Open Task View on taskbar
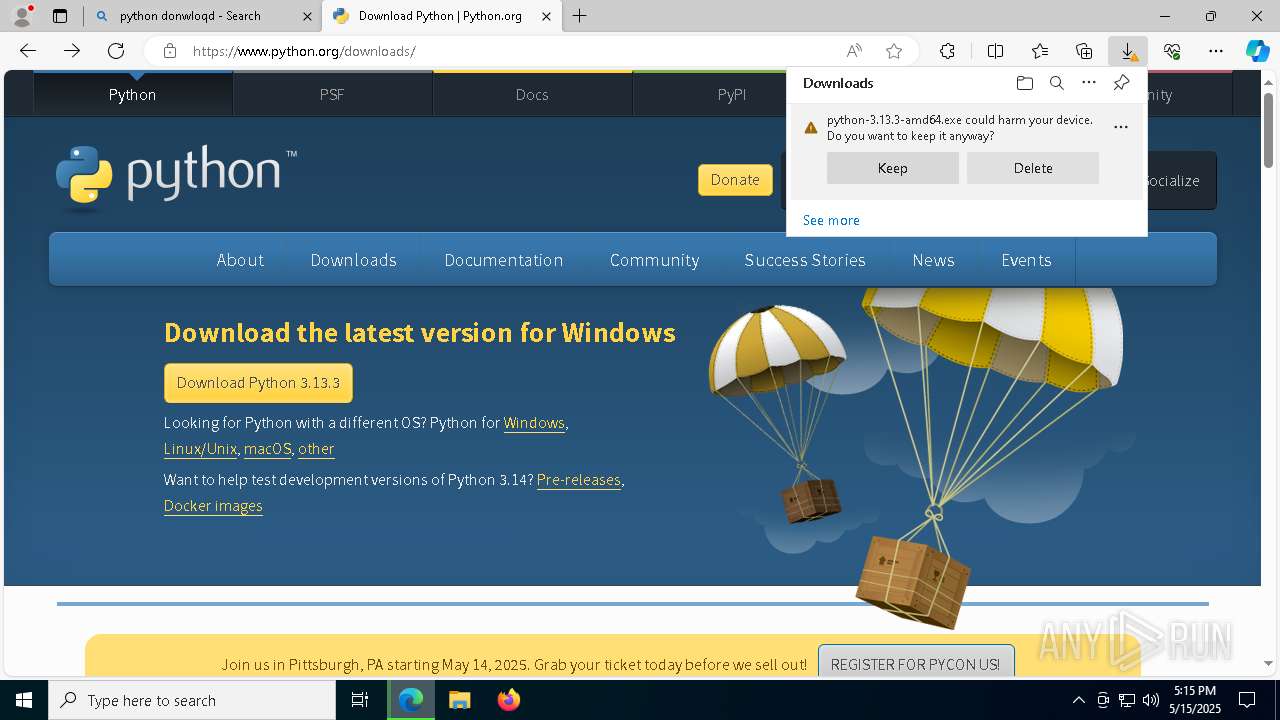This screenshot has height=720, width=1280. tap(360, 700)
